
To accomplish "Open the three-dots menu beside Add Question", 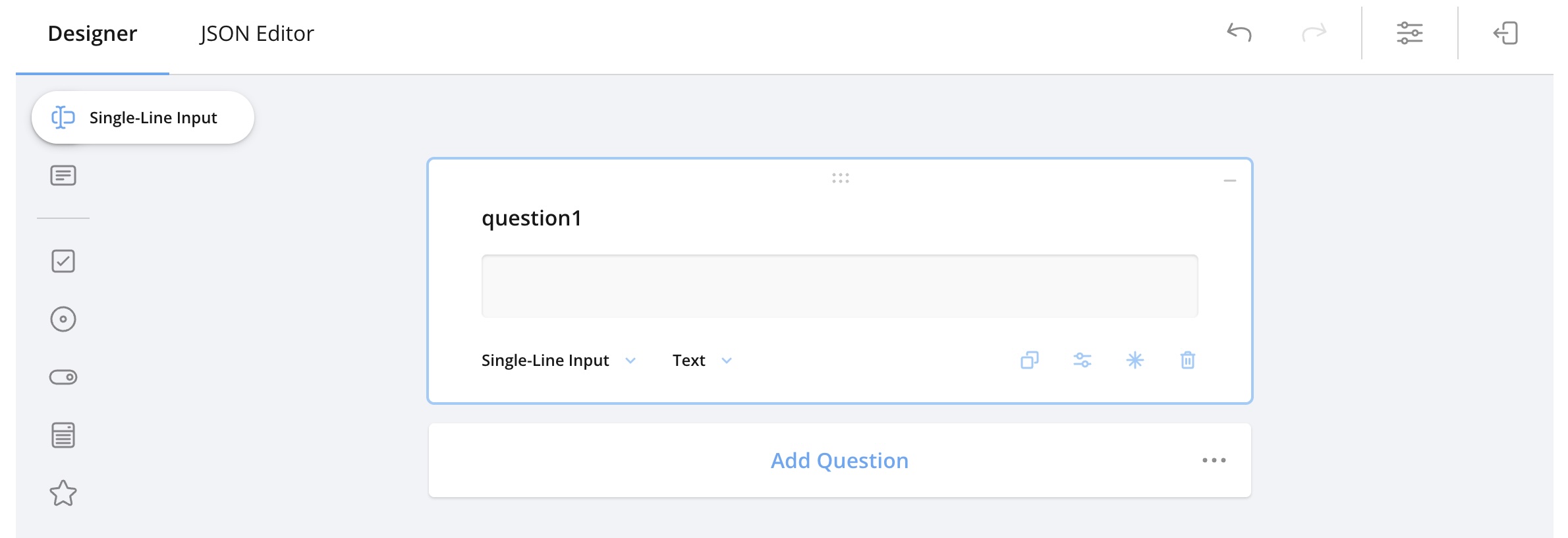I will [x=1214, y=460].
